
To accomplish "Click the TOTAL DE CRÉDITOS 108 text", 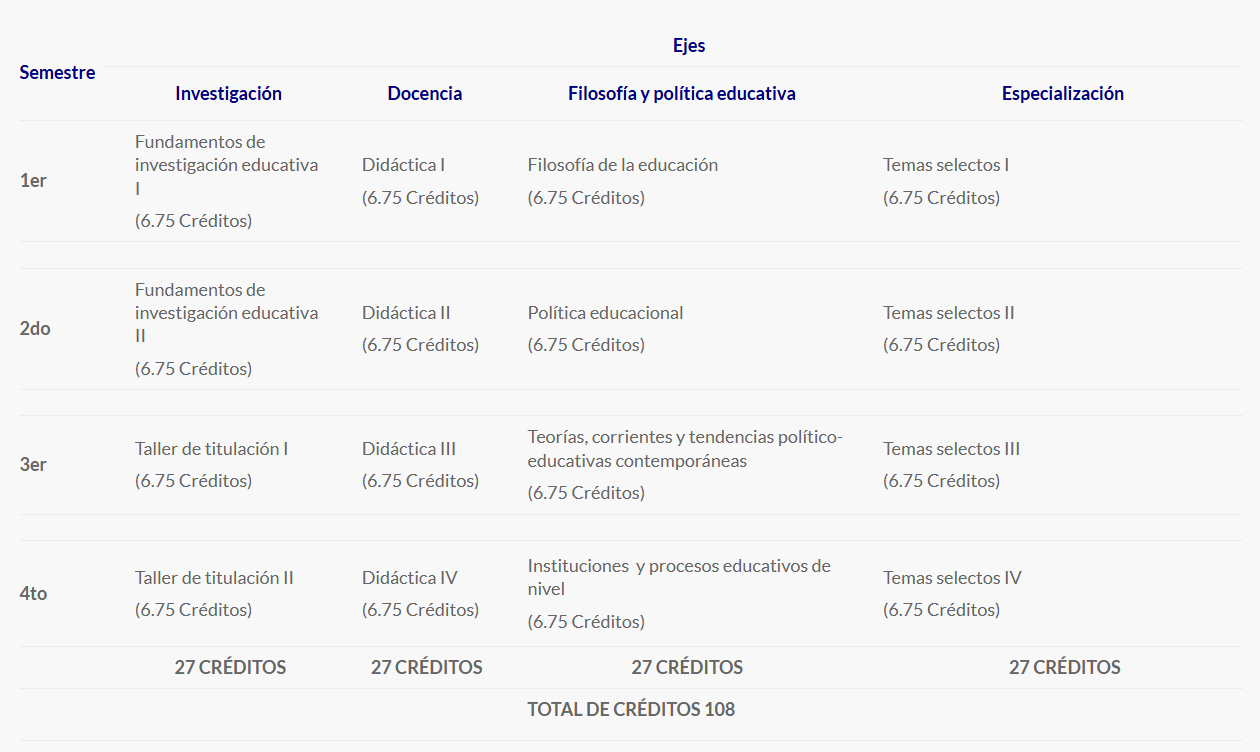I will coord(631,709).
